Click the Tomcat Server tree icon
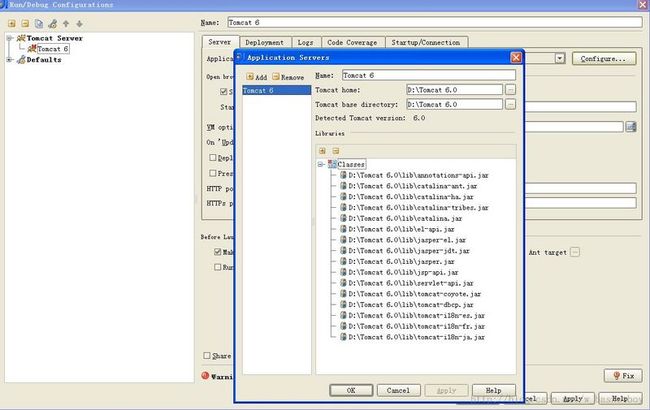Screen dimensions: 650x410 (x=21, y=38)
